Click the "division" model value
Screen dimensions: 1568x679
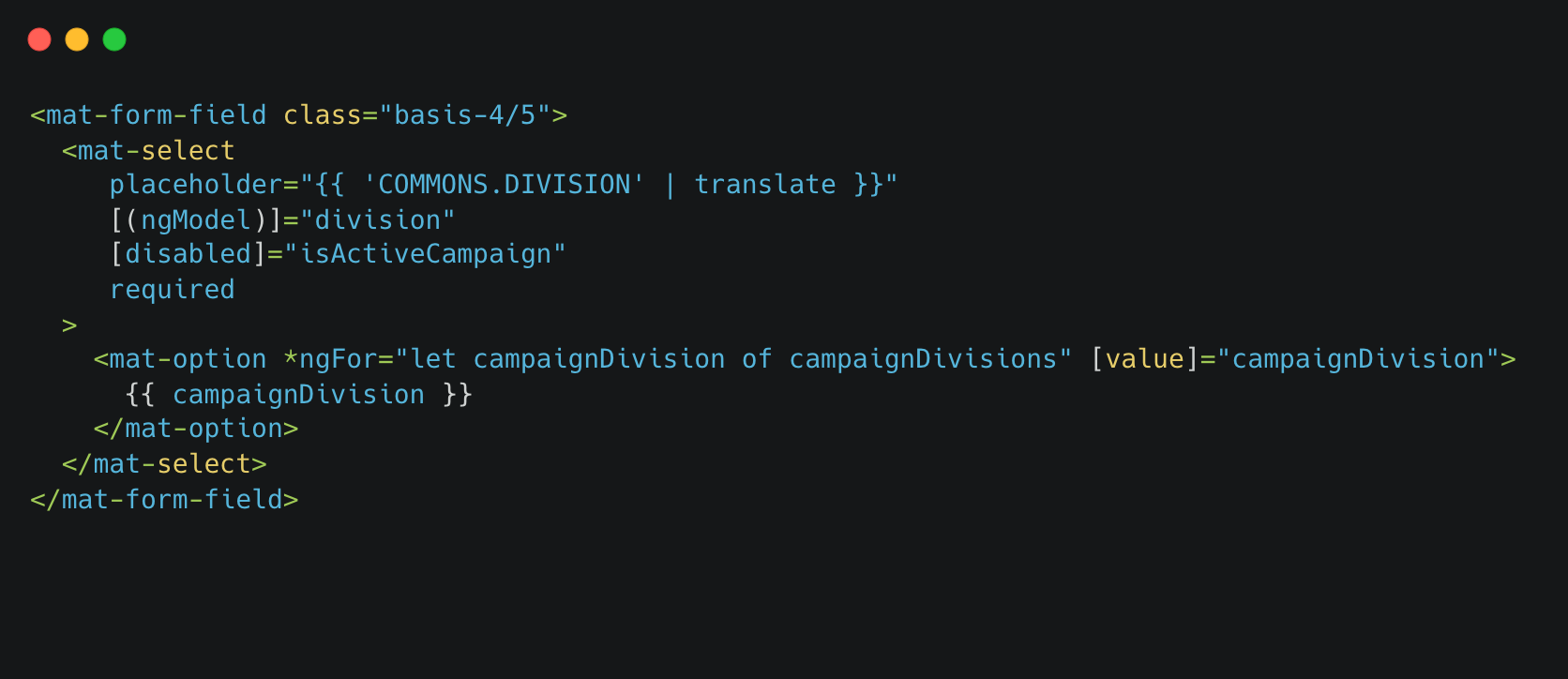[x=378, y=220]
